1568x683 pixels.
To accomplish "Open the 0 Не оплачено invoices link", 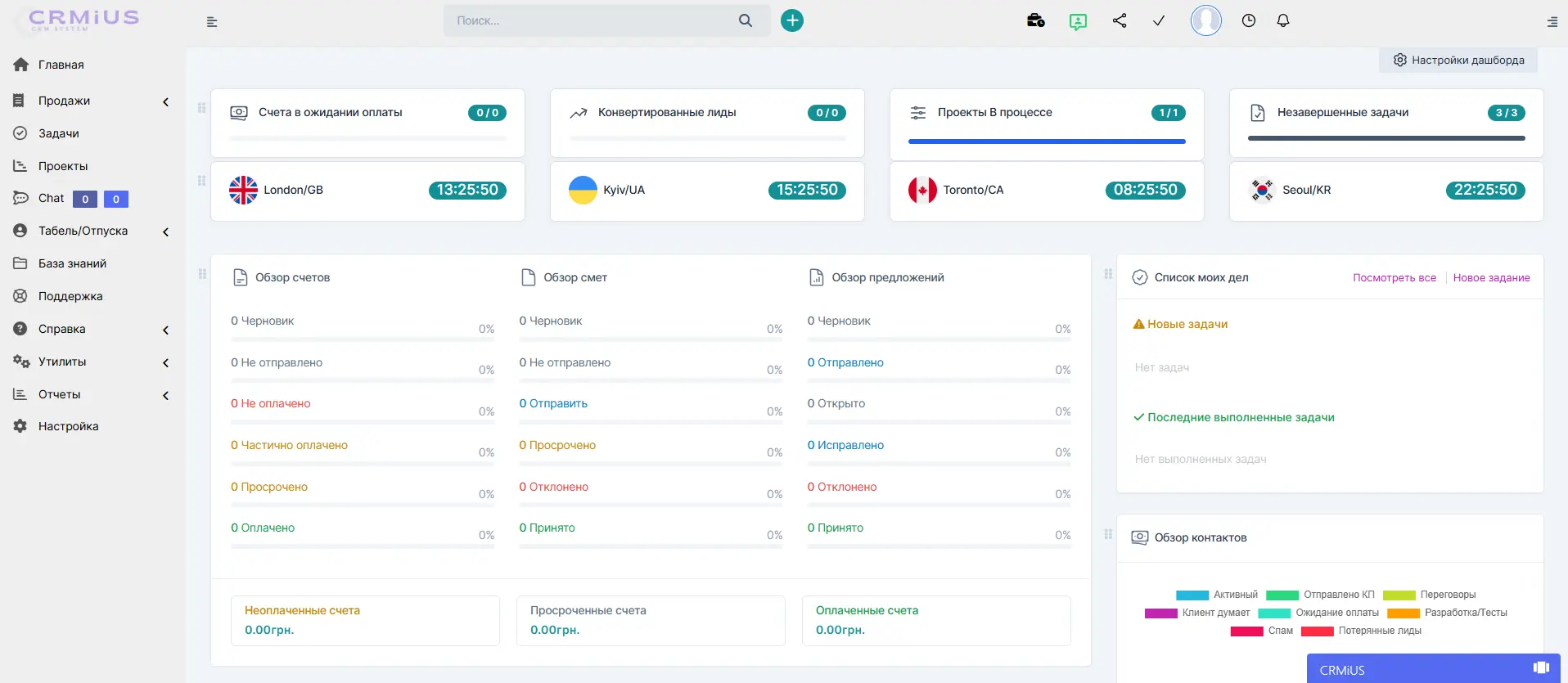I will click(271, 403).
